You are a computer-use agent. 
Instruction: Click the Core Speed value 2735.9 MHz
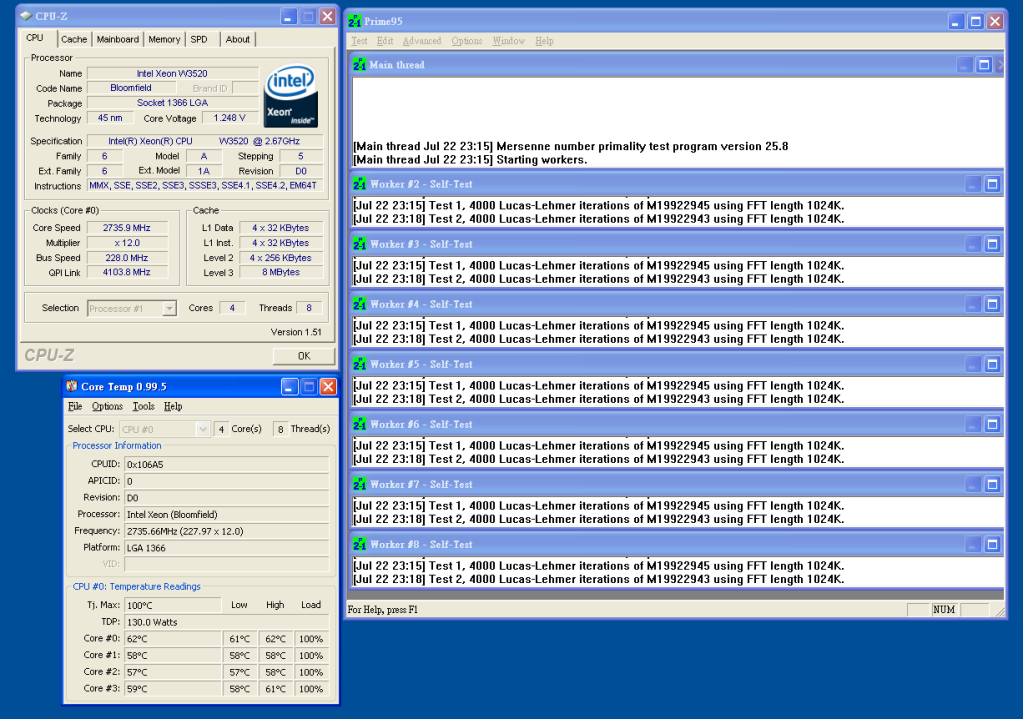[x=127, y=228]
